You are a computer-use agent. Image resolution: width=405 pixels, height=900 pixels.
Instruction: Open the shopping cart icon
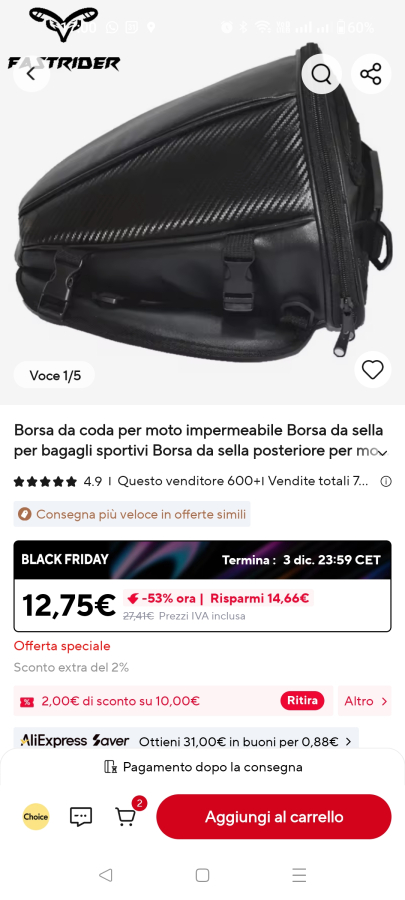pyautogui.click(x=126, y=816)
